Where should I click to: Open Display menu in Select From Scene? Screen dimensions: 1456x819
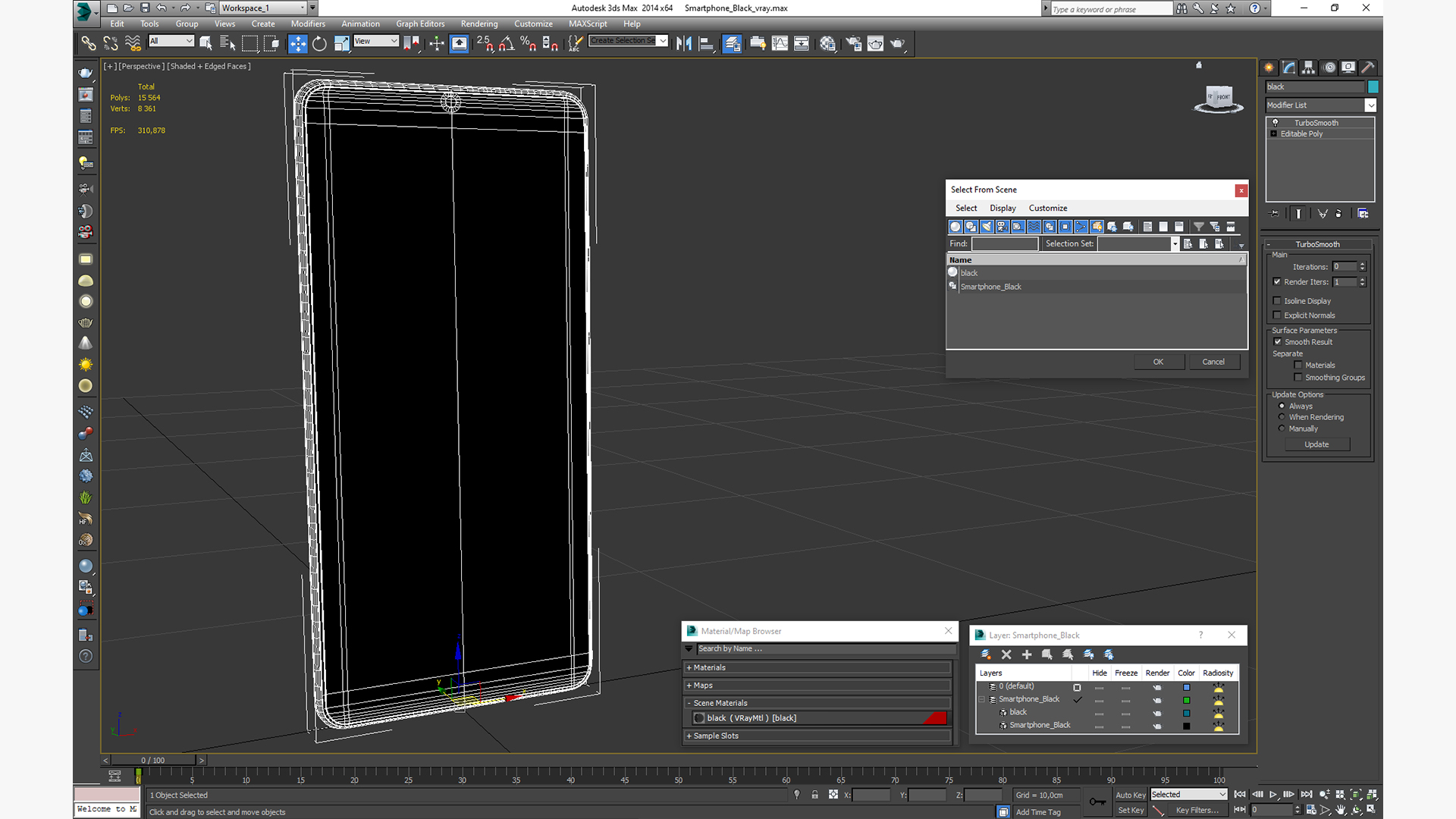click(1003, 208)
